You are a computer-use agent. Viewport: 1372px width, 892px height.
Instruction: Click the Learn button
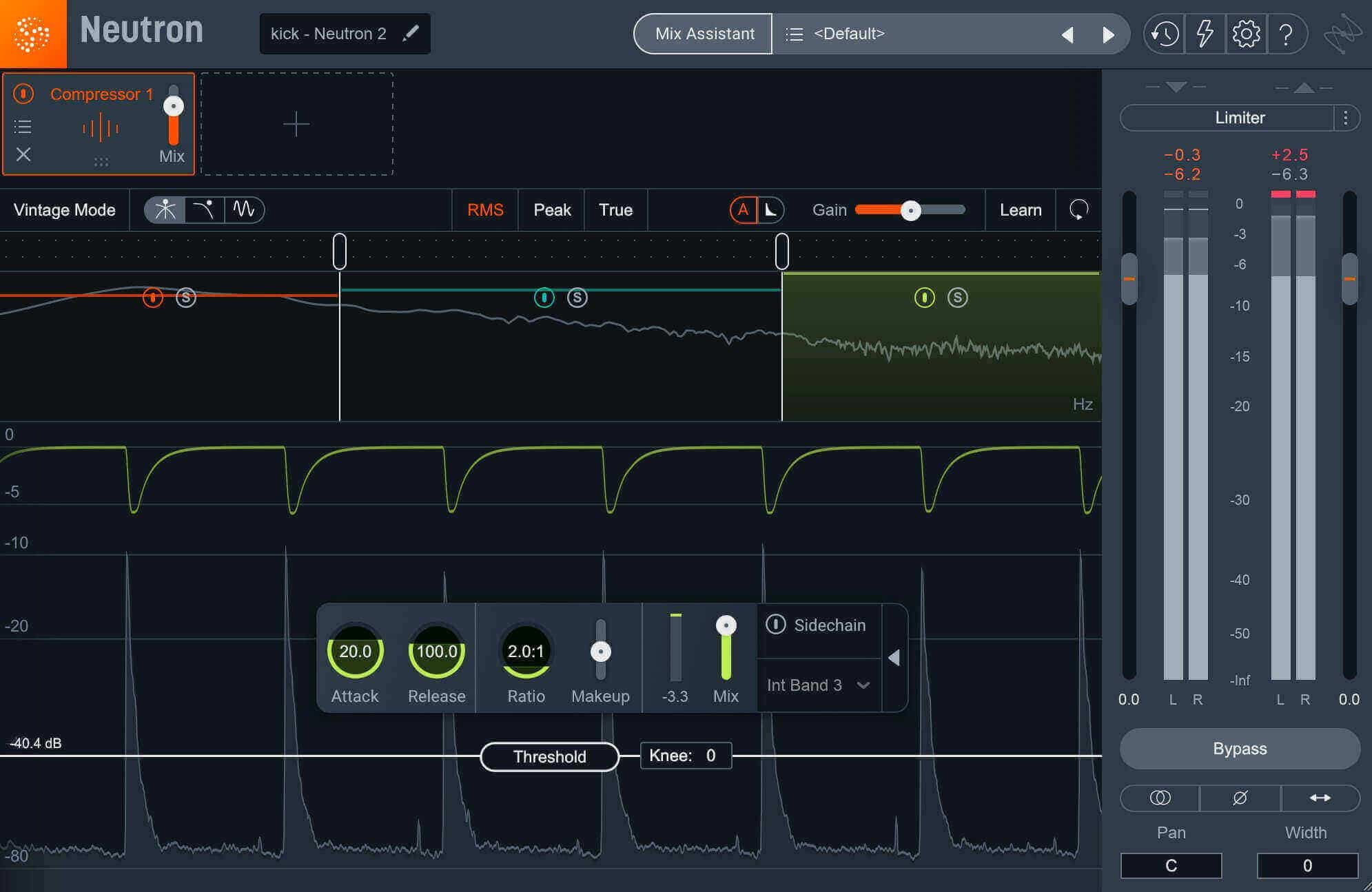pos(1021,209)
